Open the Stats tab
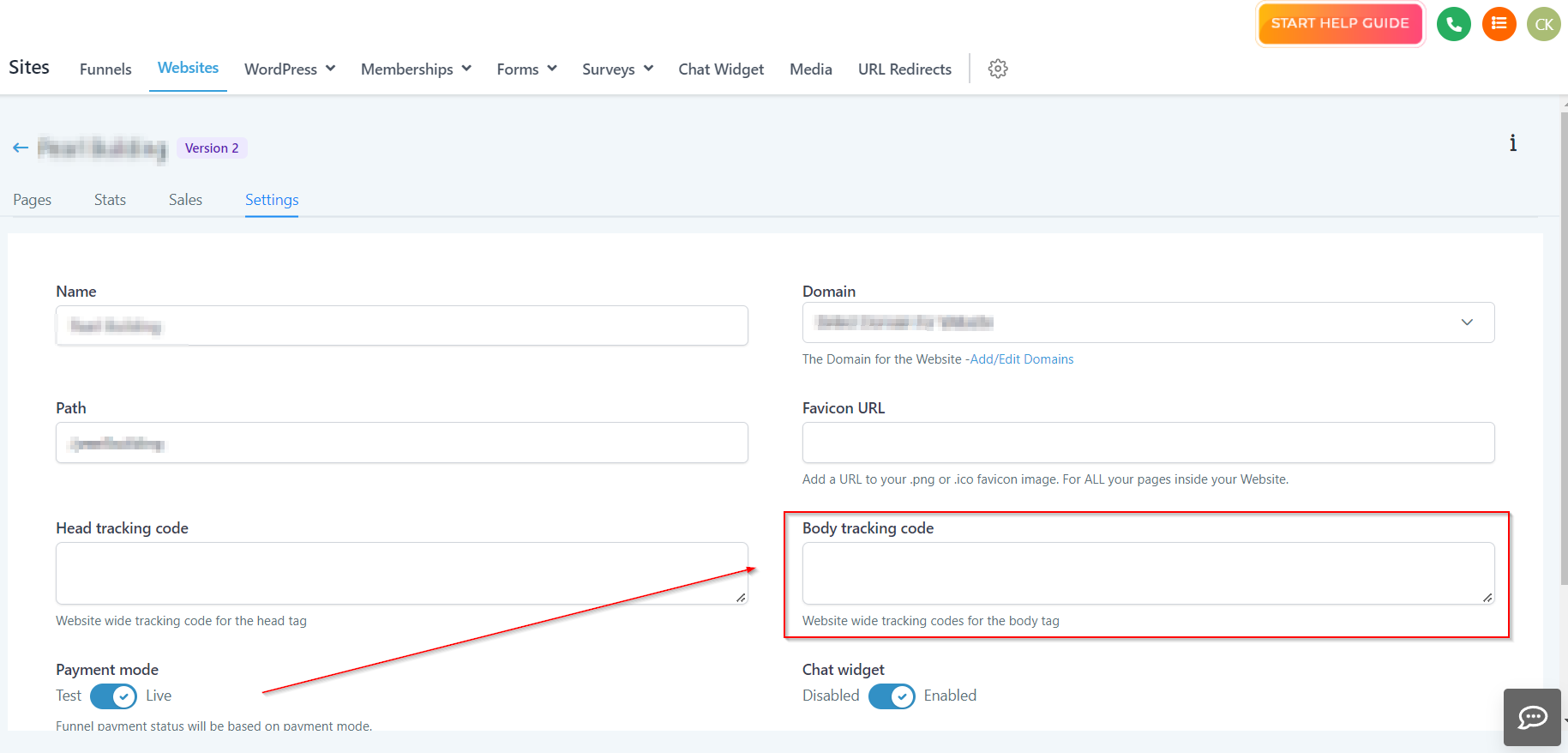1568x753 pixels. pyautogui.click(x=110, y=200)
